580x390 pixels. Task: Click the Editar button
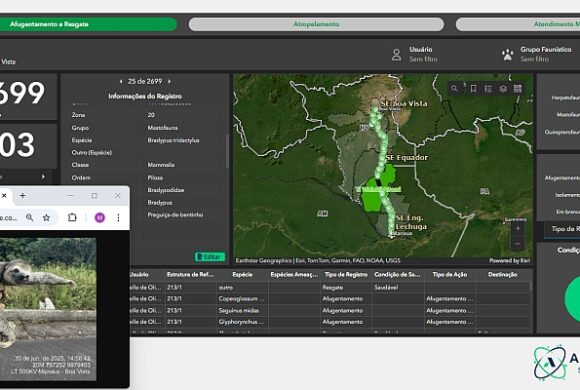coord(210,256)
